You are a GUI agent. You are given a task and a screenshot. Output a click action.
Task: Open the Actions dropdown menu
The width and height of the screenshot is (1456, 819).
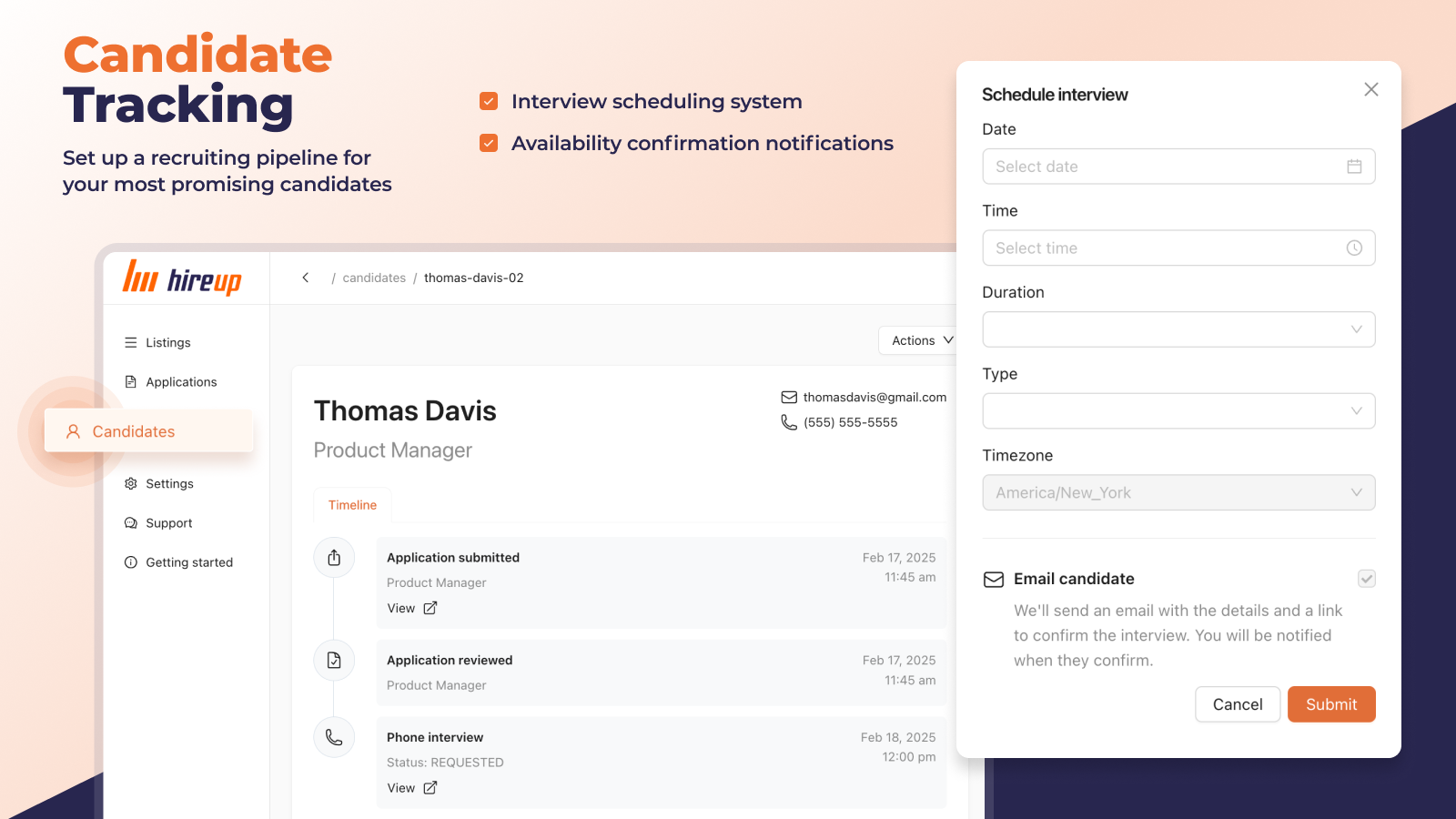pyautogui.click(x=921, y=340)
